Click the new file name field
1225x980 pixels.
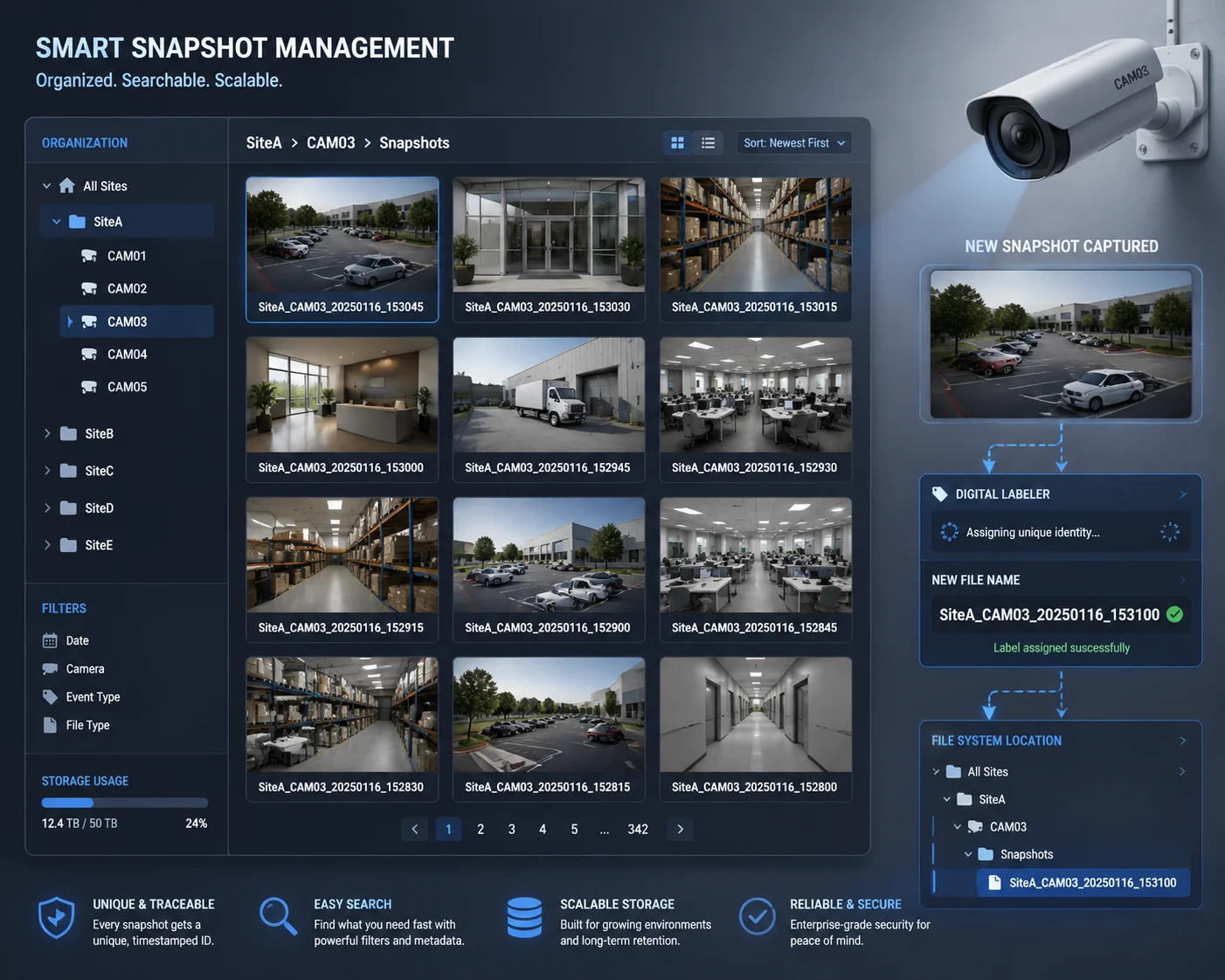point(1061,614)
